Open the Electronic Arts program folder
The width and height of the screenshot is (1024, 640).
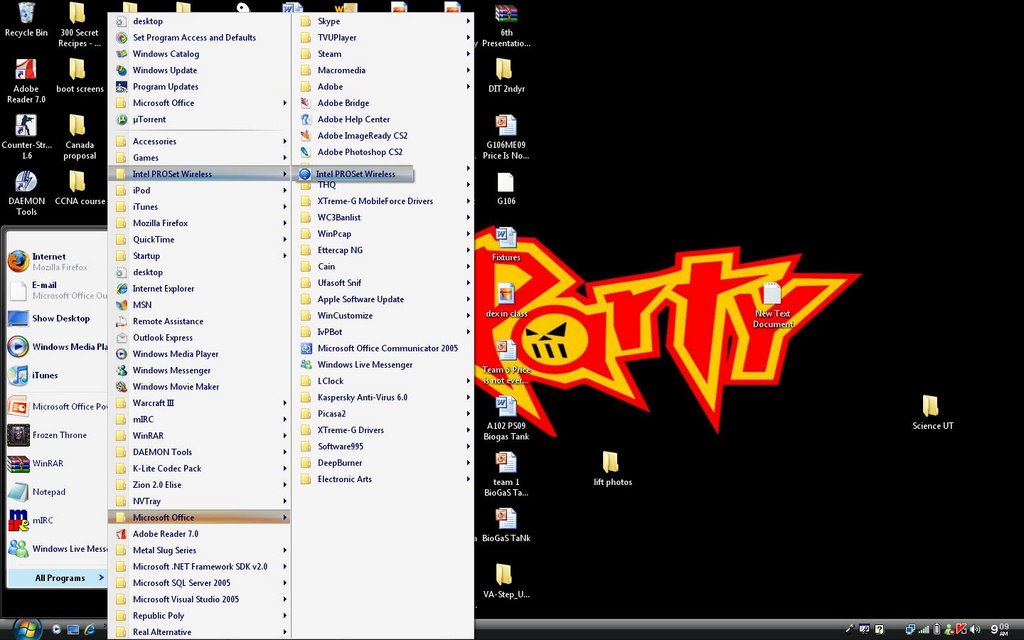(x=383, y=479)
